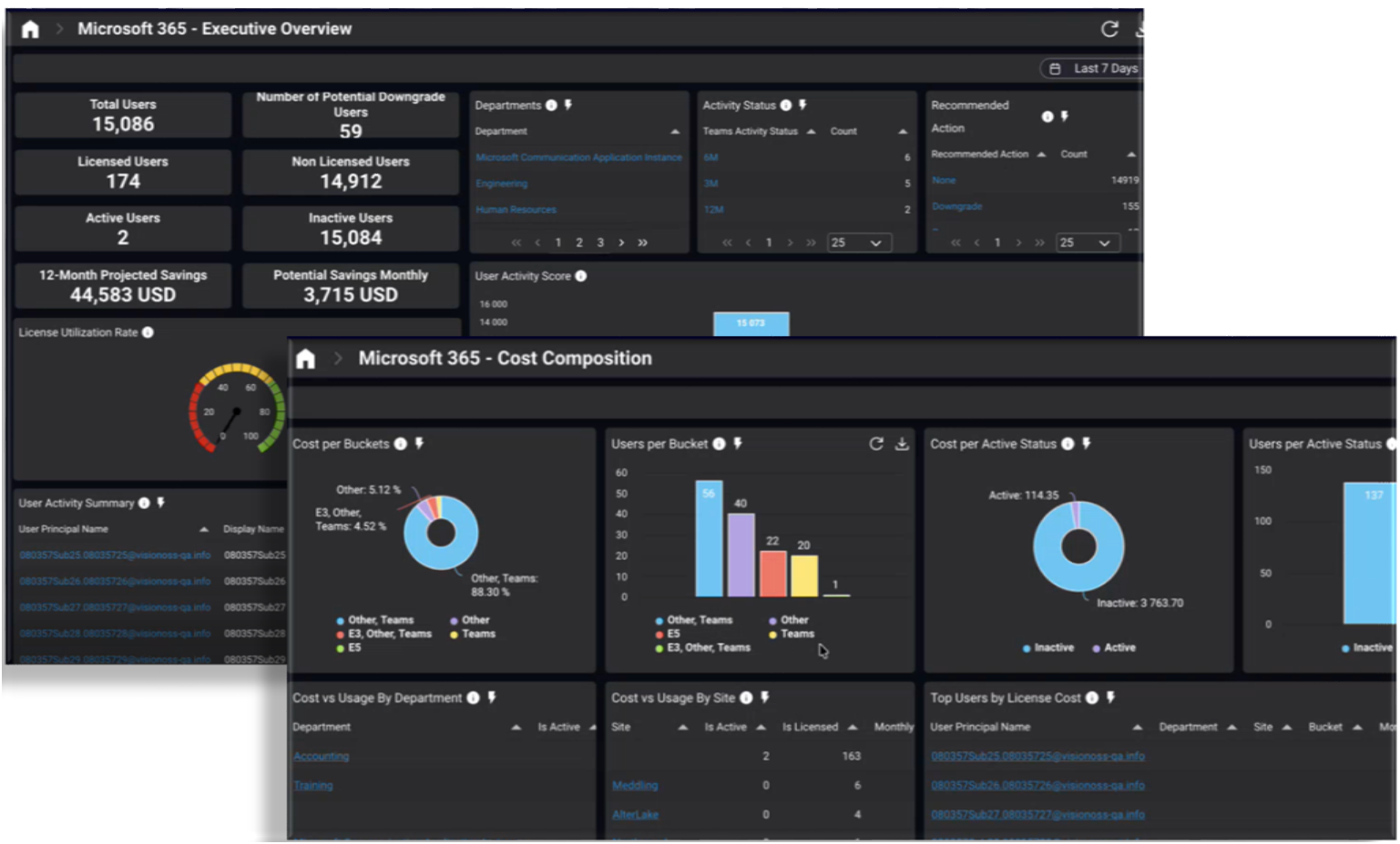Show info for License Utilization Rate

click(148, 332)
